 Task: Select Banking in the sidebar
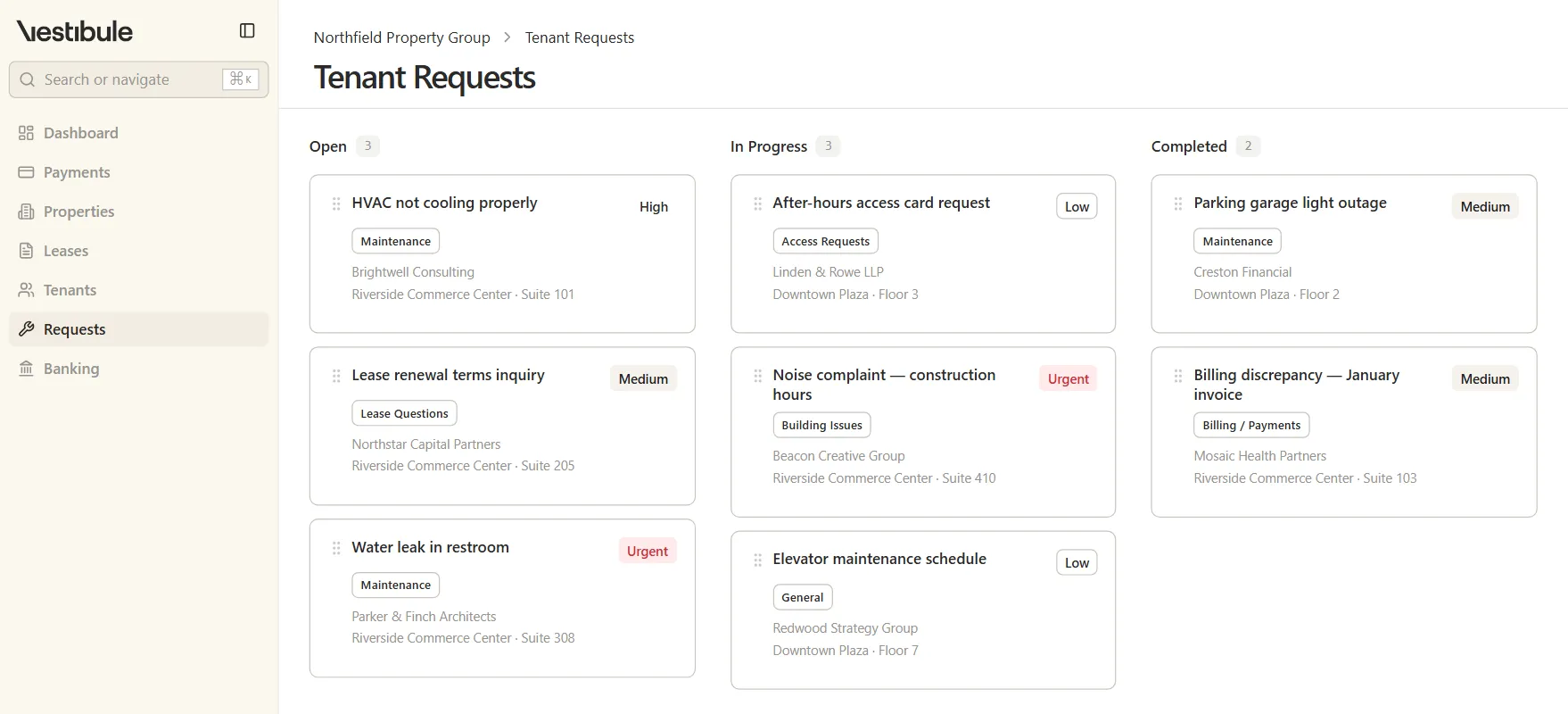coord(138,369)
